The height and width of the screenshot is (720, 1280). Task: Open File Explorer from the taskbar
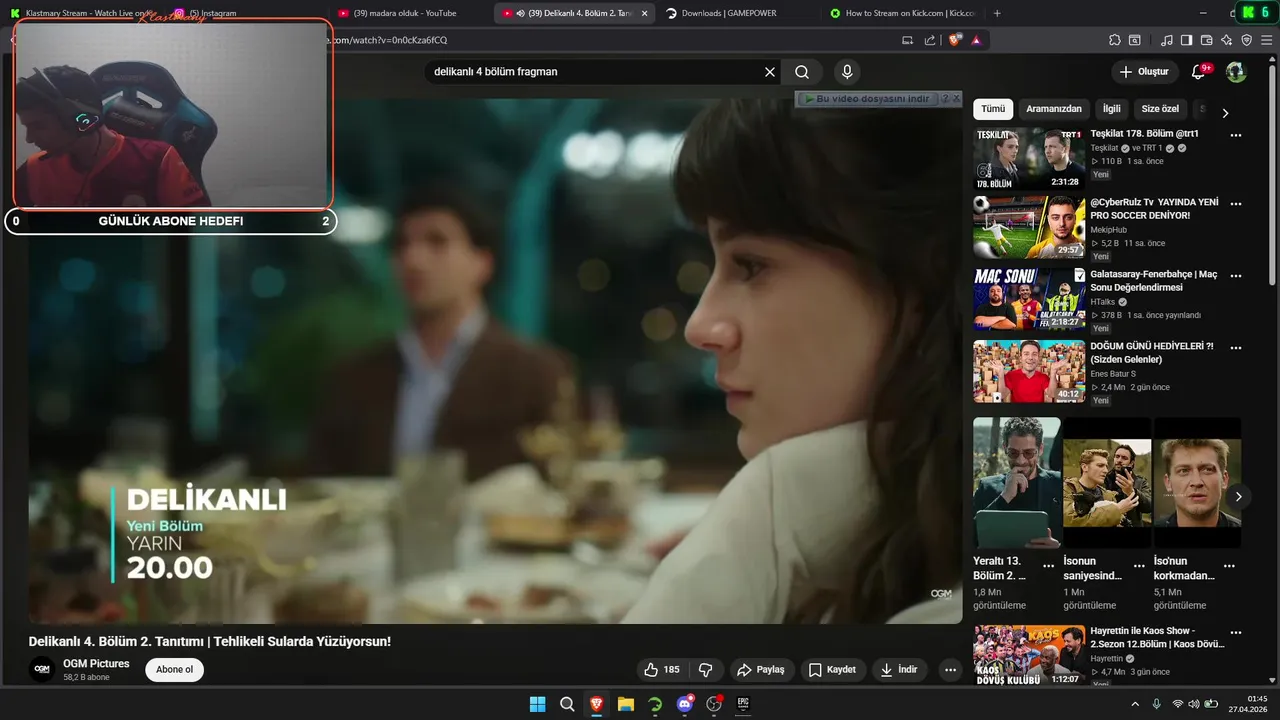pyautogui.click(x=626, y=704)
